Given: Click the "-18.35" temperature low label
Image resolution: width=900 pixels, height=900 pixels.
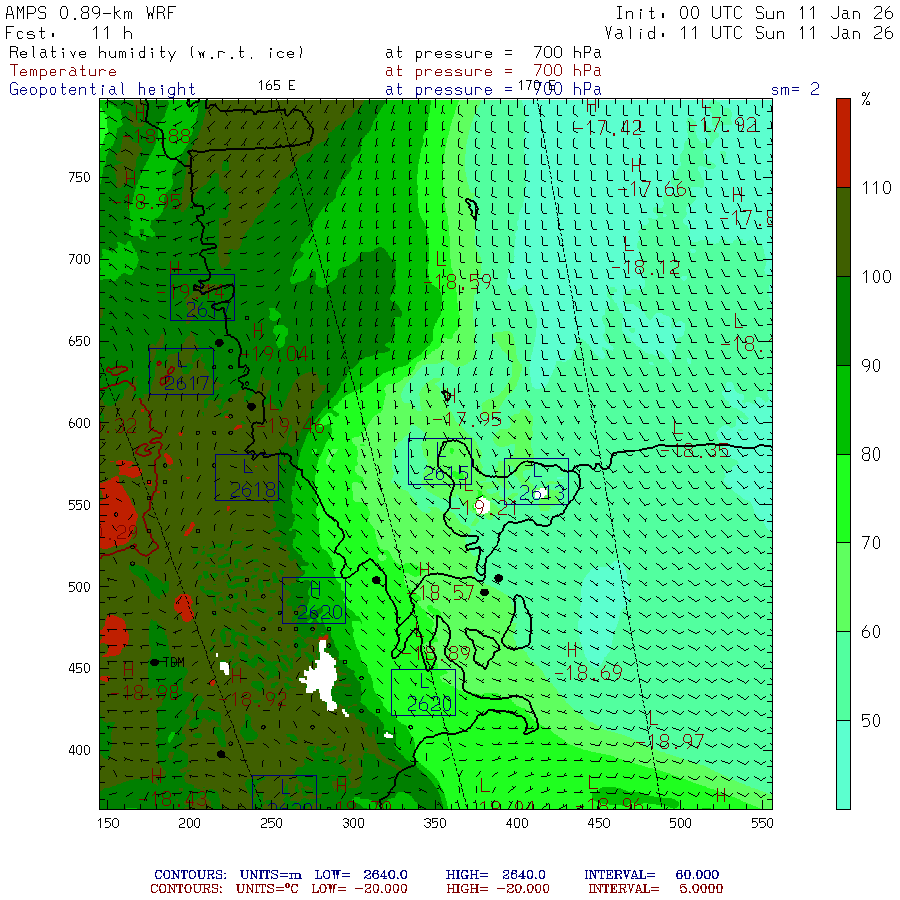Looking at the screenshot, I should pyautogui.click(x=695, y=450).
